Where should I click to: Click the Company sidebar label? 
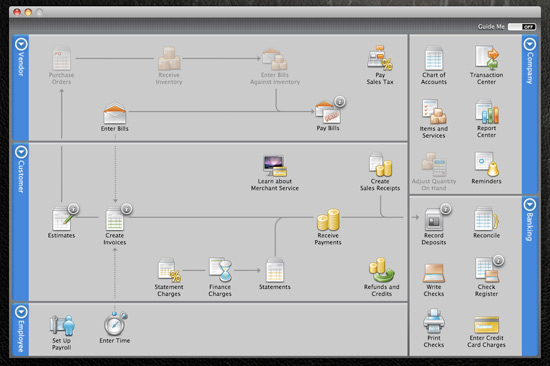530,68
